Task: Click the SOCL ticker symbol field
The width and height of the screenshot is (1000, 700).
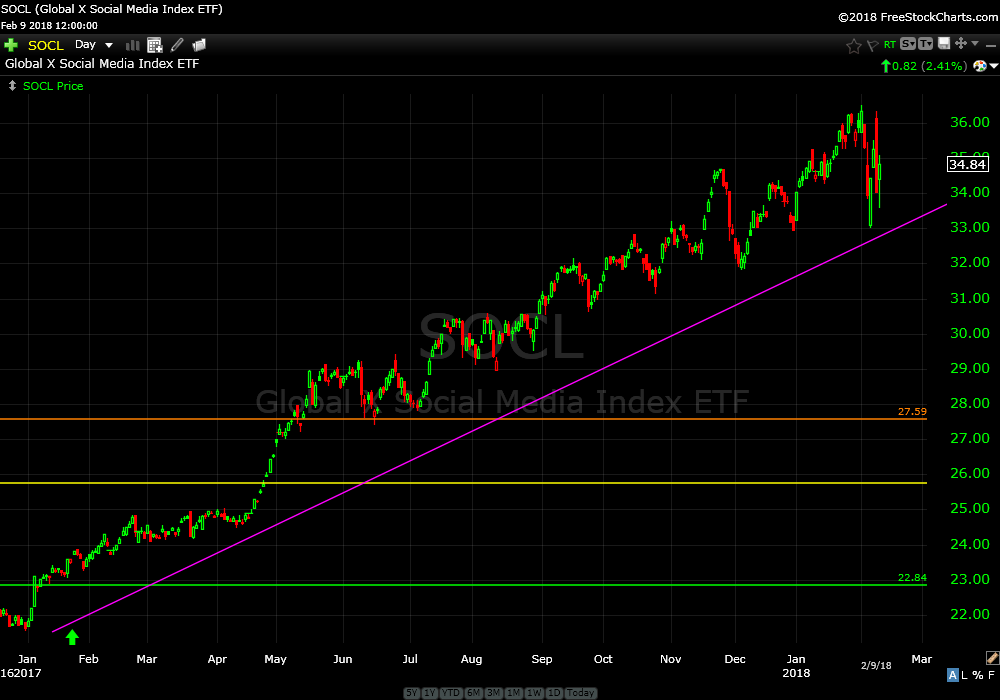Action: coord(46,45)
